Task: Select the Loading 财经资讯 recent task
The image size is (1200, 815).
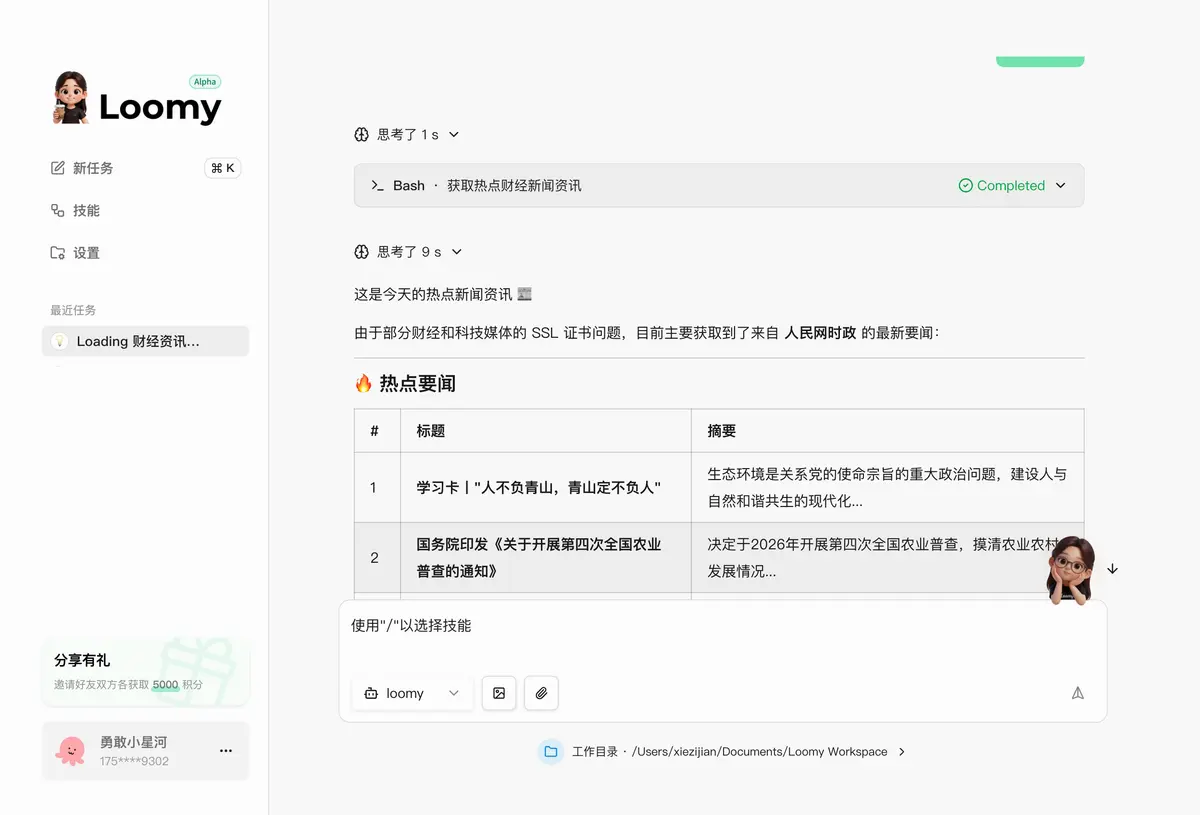Action: [145, 341]
